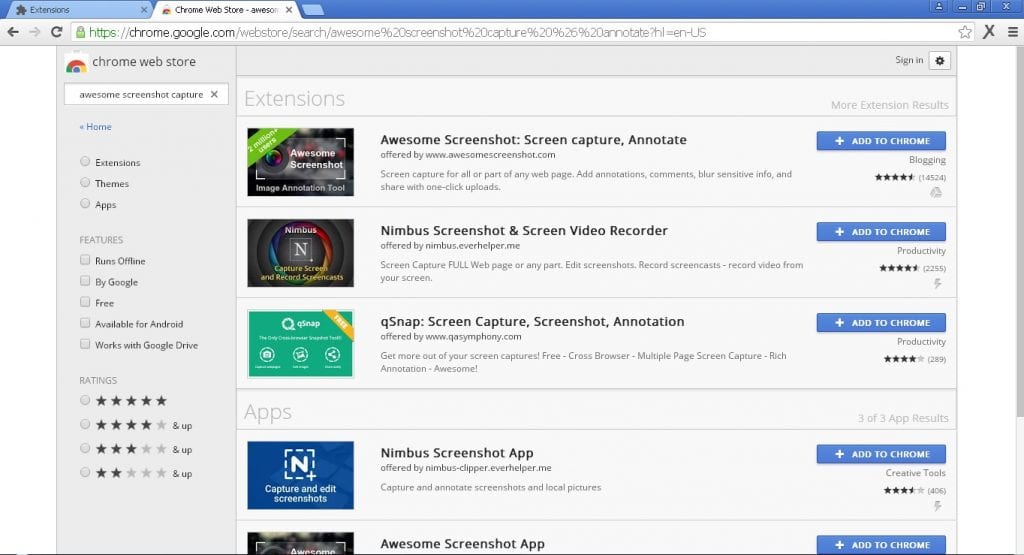
Task: Filter by five star rating
Action: (85, 401)
